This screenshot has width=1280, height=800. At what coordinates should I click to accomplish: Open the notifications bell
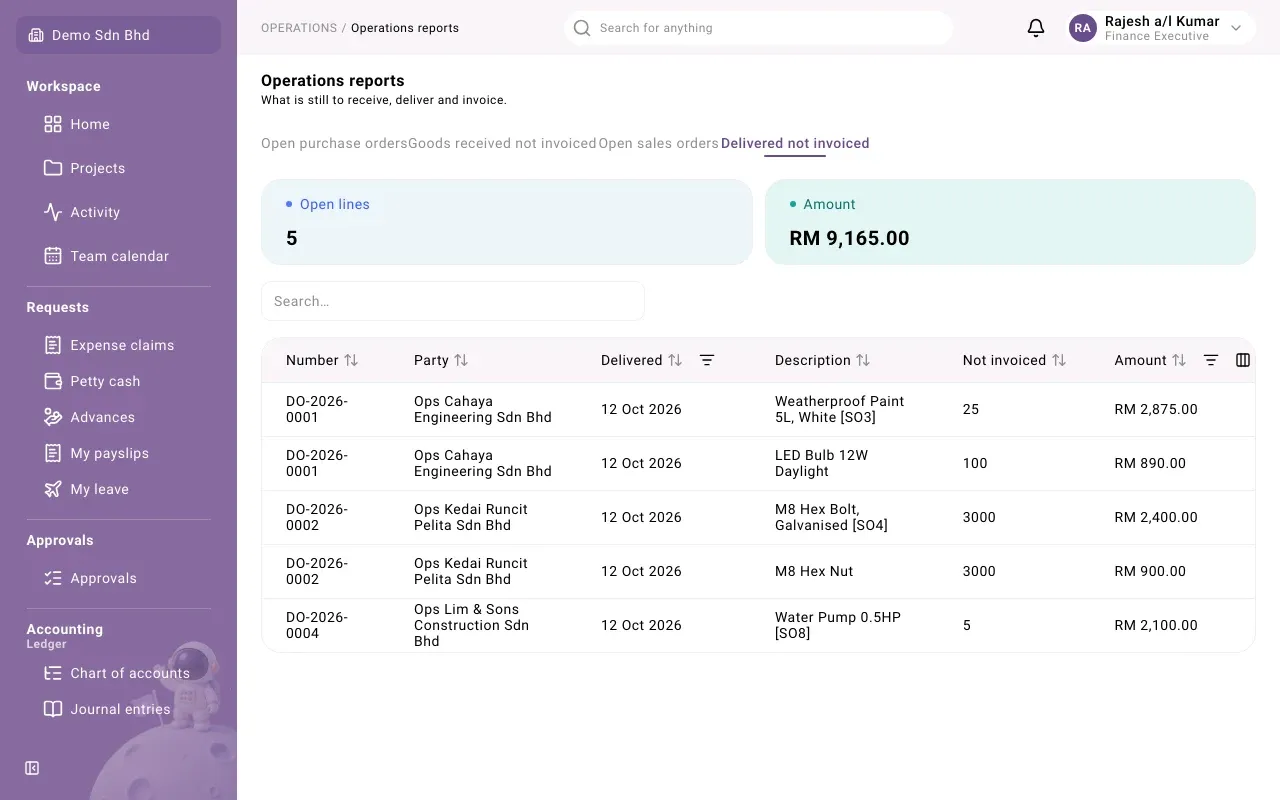pos(1036,28)
